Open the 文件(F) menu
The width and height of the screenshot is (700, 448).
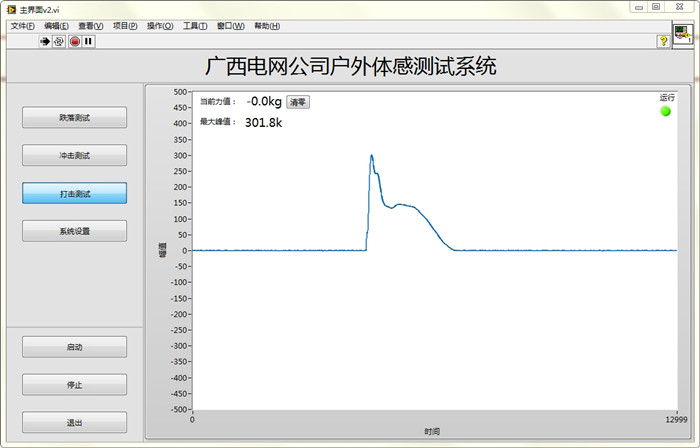tap(22, 26)
